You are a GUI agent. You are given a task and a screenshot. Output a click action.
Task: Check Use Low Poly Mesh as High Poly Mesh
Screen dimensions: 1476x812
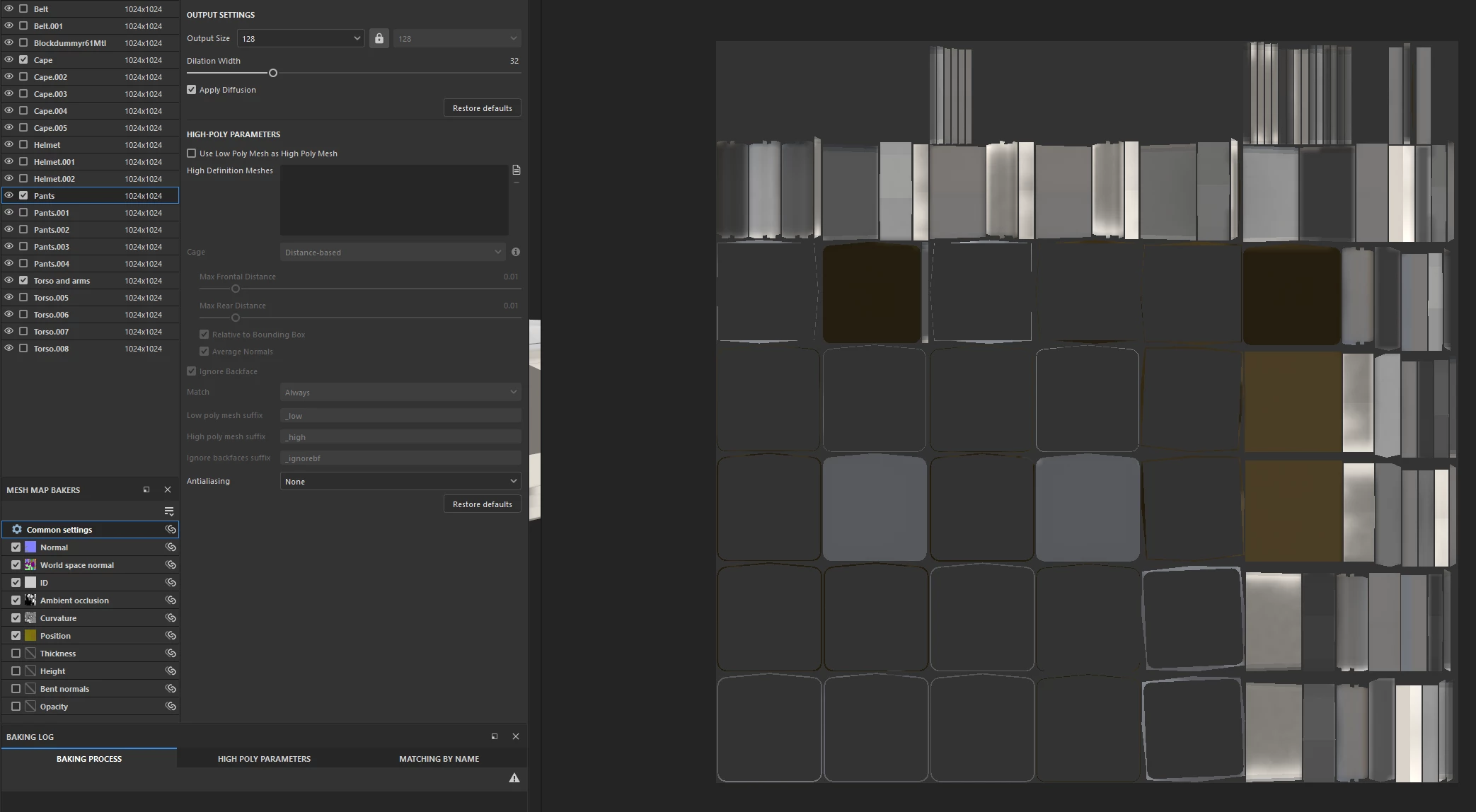click(192, 153)
